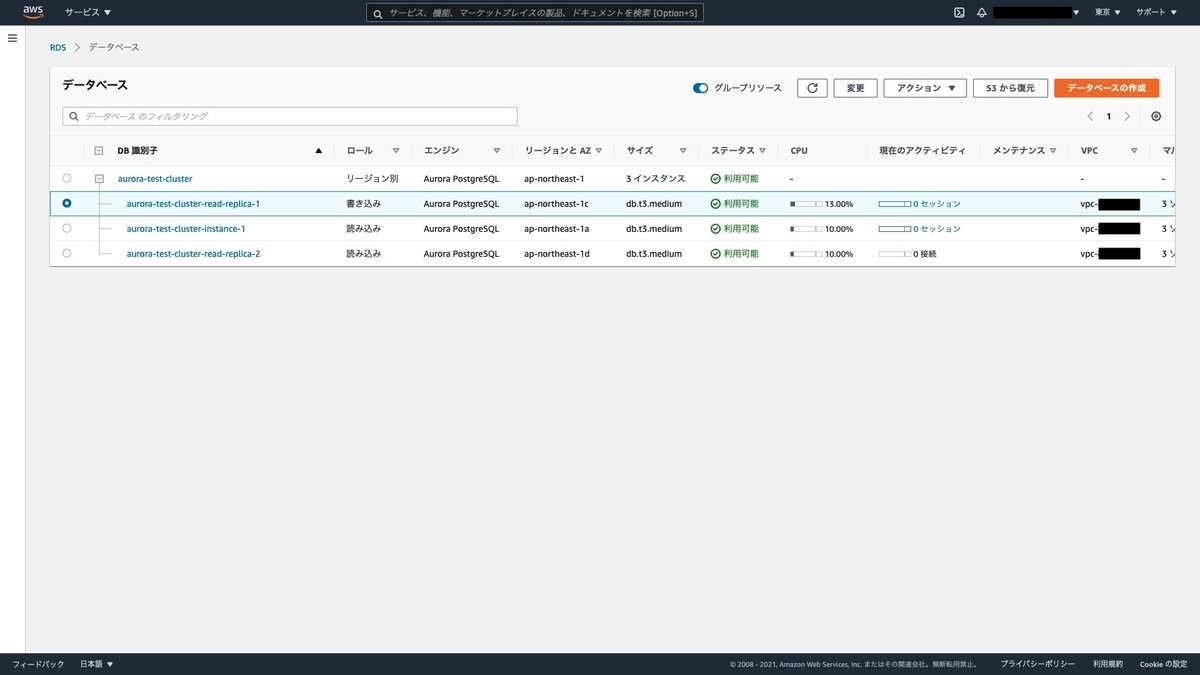Click the RDS breadcrumb link

point(58,47)
